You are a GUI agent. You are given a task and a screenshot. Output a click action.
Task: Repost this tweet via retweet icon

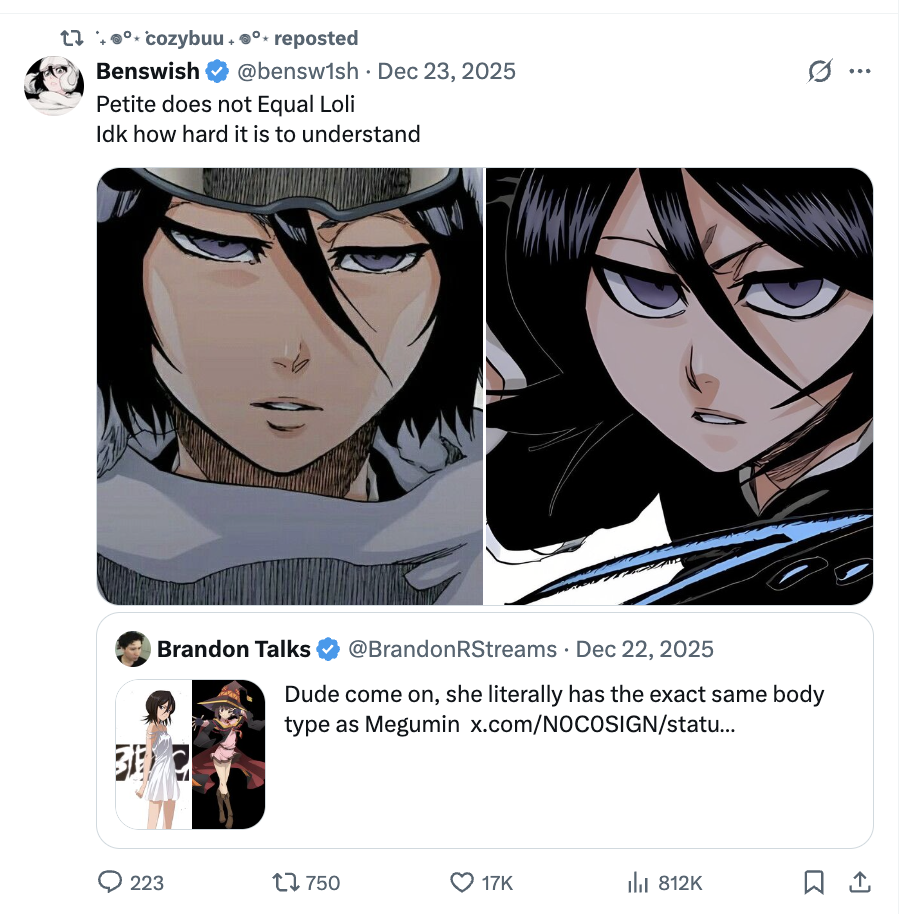(287, 882)
